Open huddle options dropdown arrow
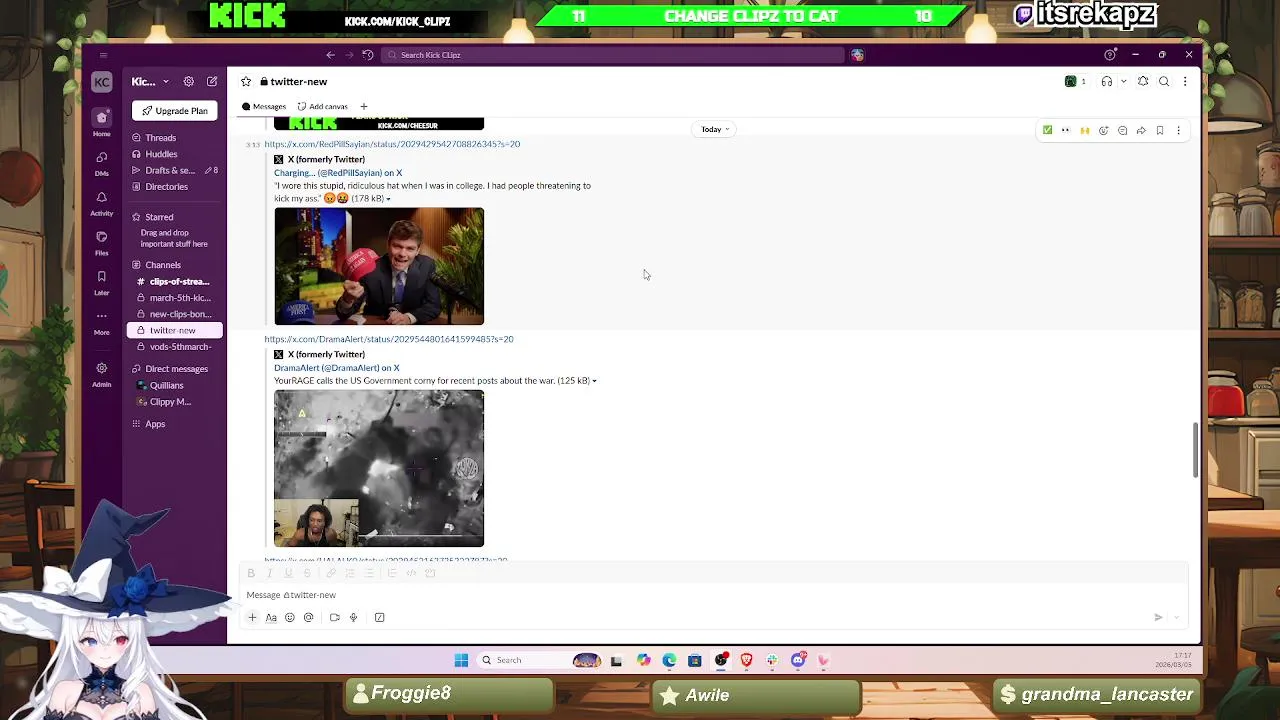This screenshot has height=720, width=1280. (1123, 82)
